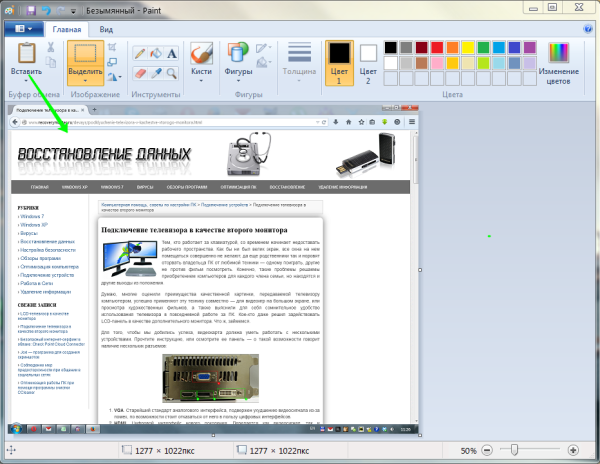The width and height of the screenshot is (600, 464).
Task: Select the Pencil tool
Action: (139, 52)
